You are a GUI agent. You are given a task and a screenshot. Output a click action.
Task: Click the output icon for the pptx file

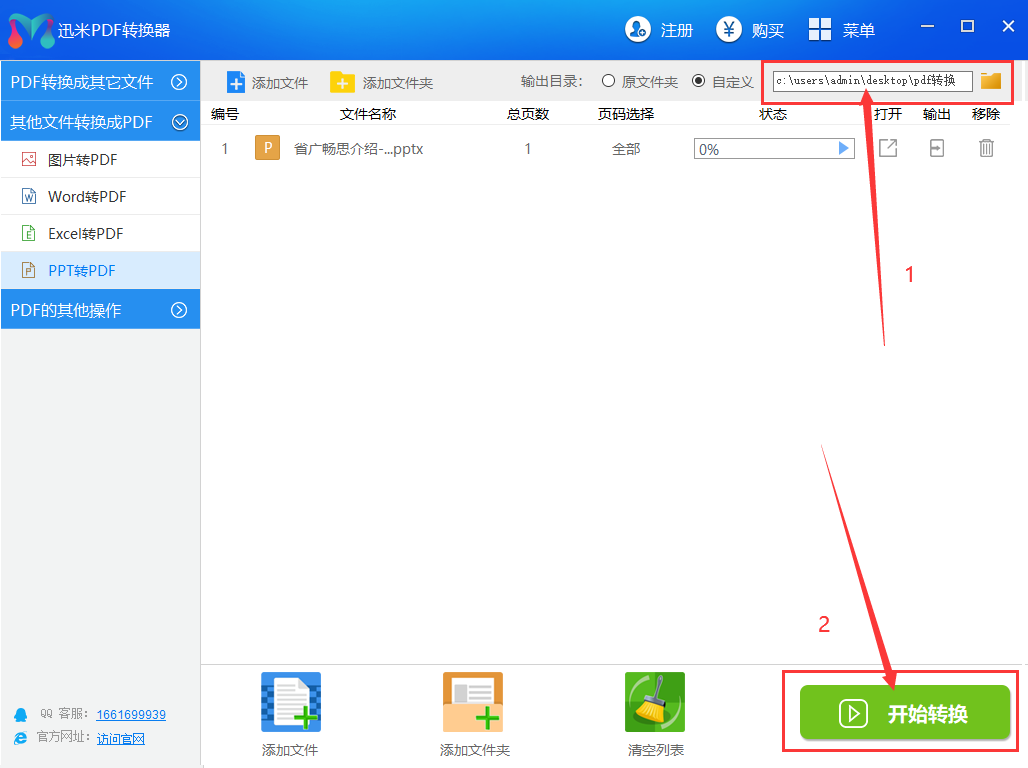(936, 148)
